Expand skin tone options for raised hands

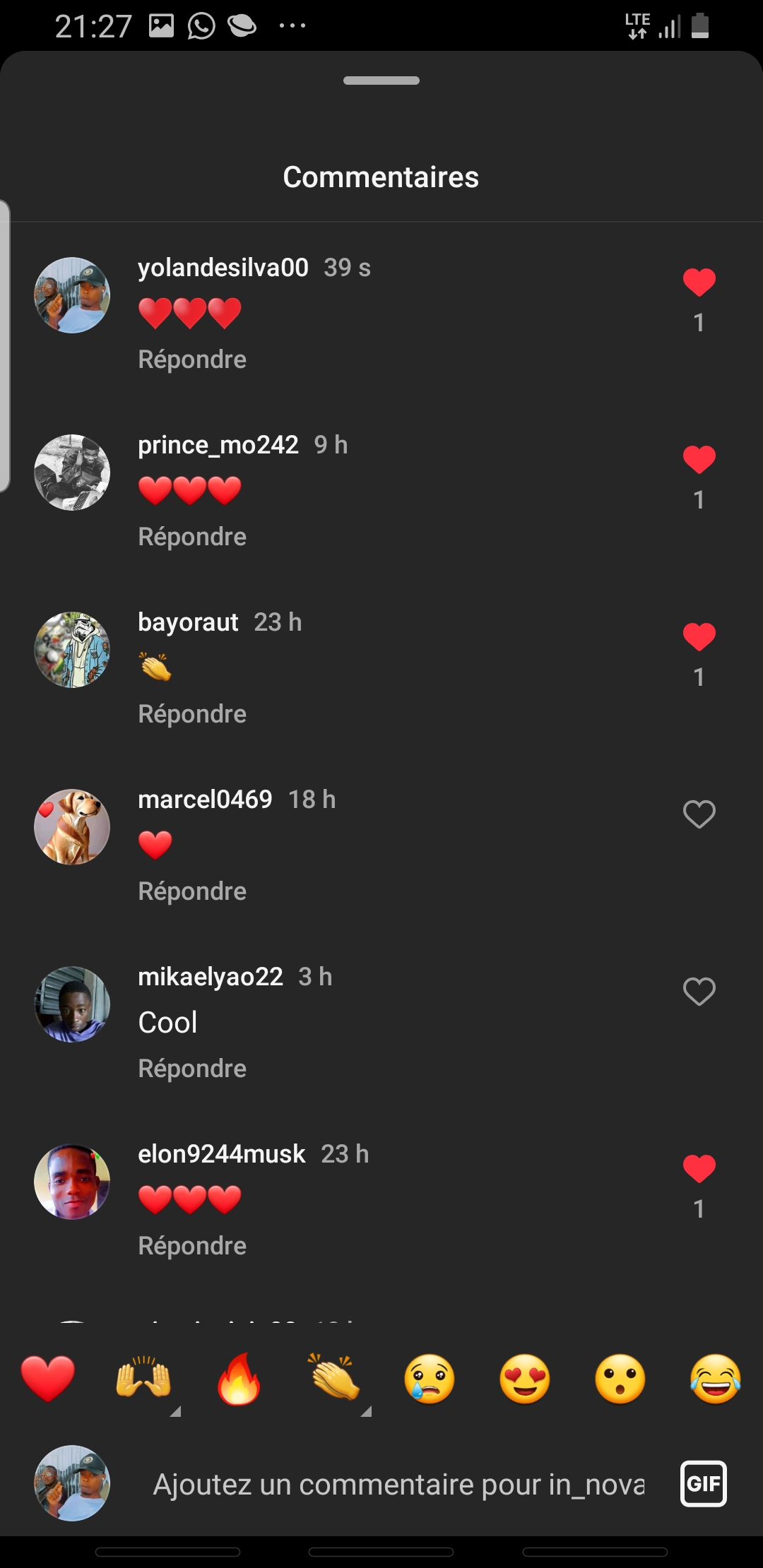click(176, 1411)
